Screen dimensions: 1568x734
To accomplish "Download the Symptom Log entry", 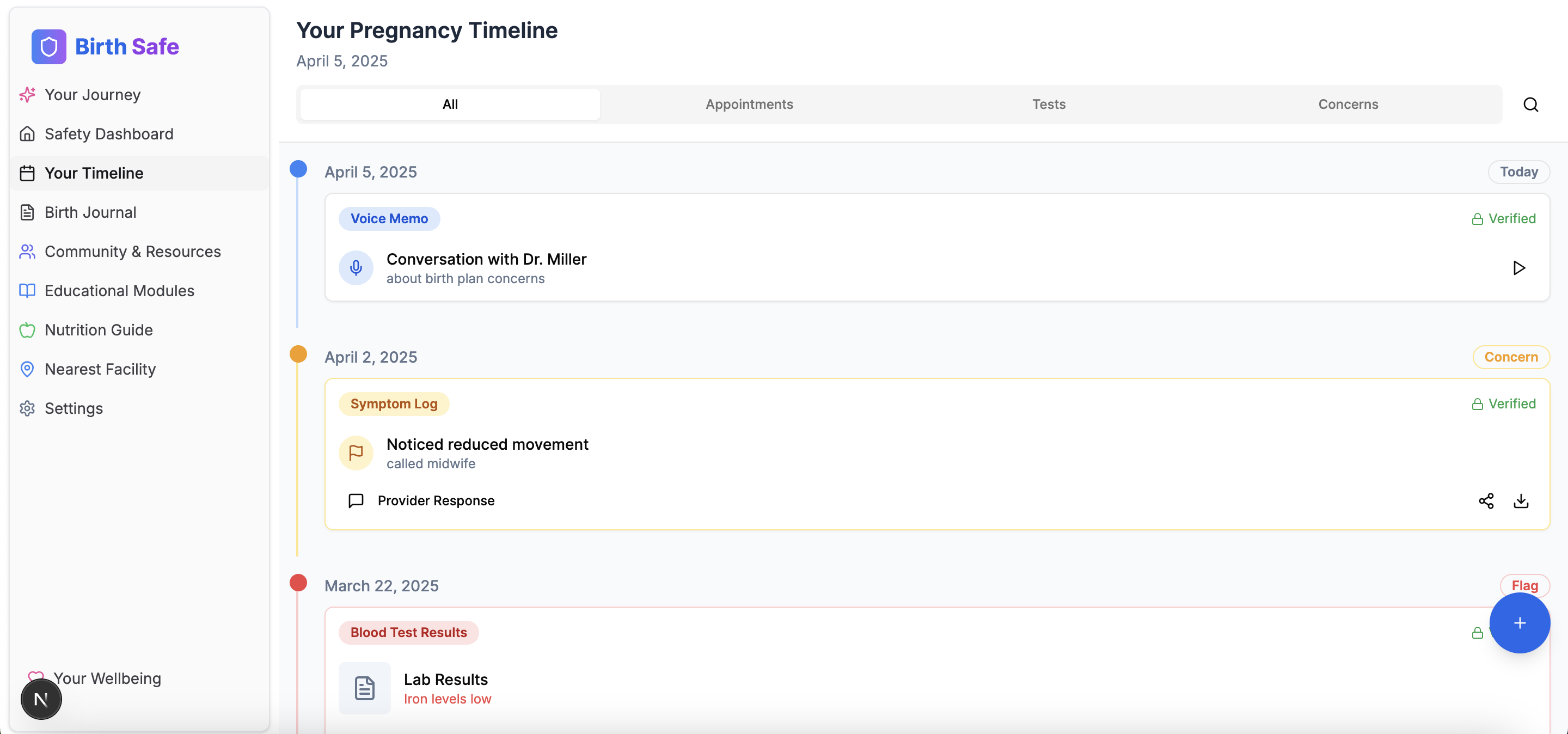I will [x=1521, y=501].
